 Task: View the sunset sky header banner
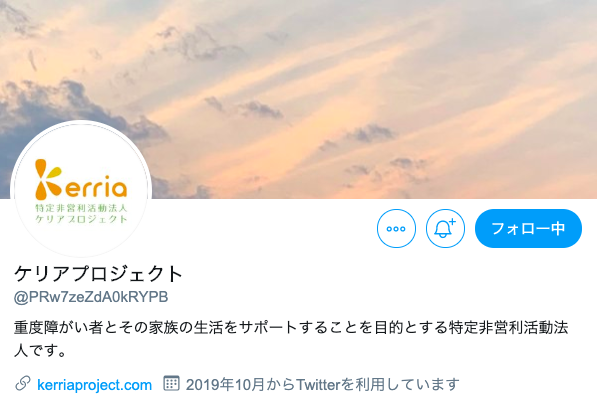[x=298, y=99]
